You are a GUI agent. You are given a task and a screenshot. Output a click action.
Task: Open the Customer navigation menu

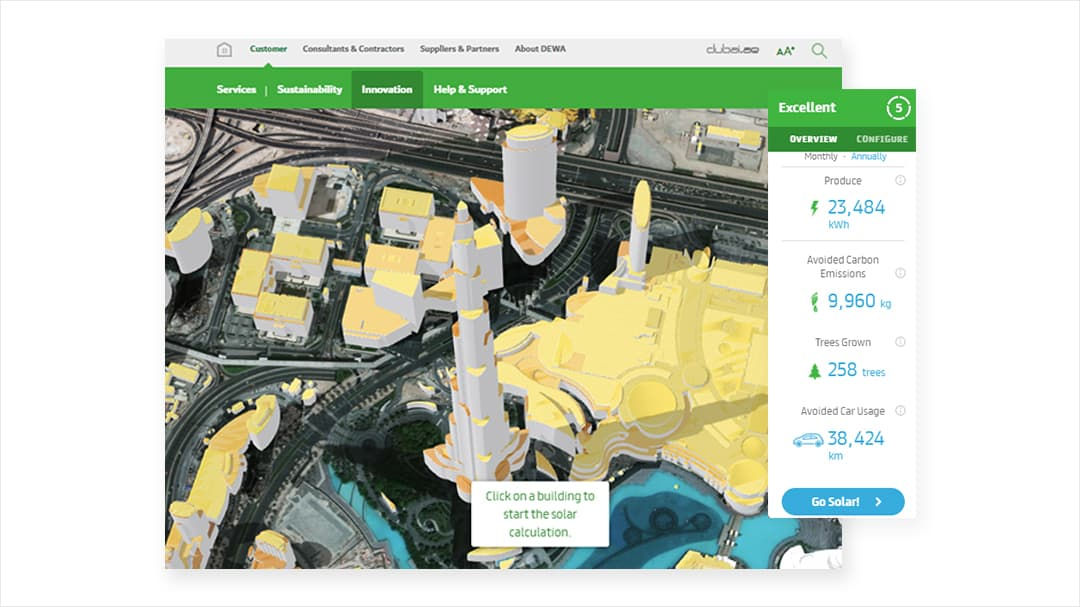tap(267, 47)
